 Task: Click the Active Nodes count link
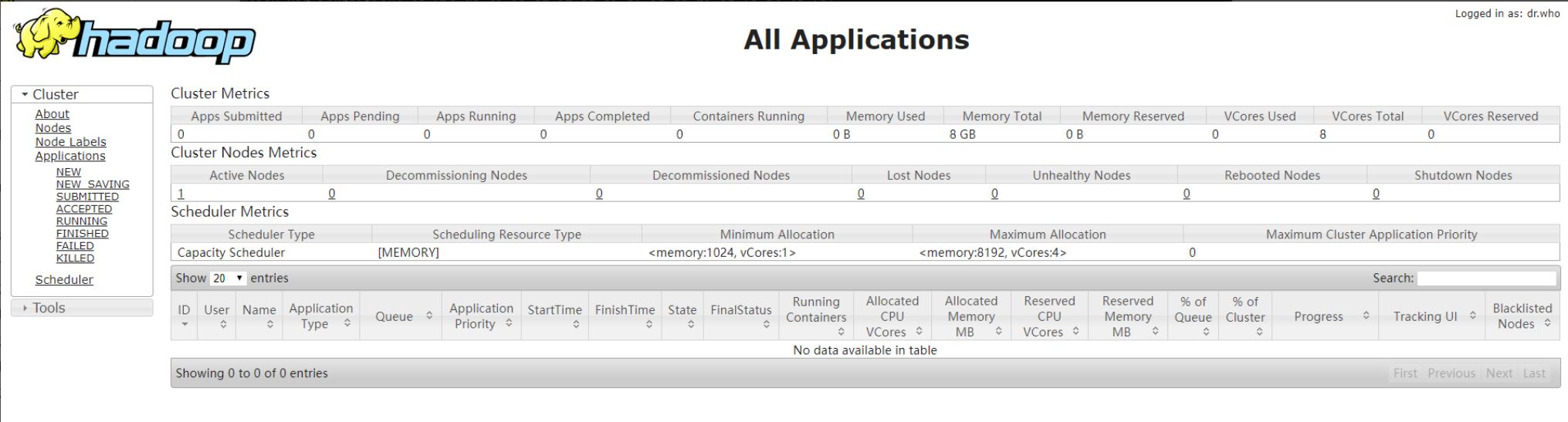coord(181,194)
